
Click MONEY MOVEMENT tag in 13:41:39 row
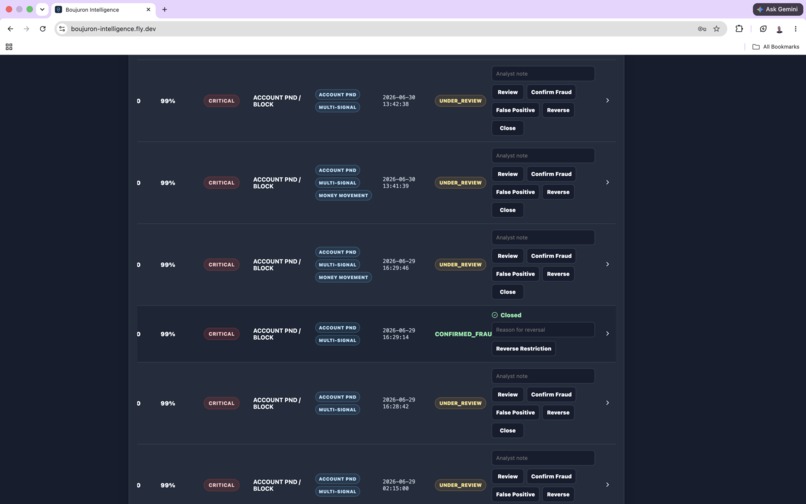point(343,195)
